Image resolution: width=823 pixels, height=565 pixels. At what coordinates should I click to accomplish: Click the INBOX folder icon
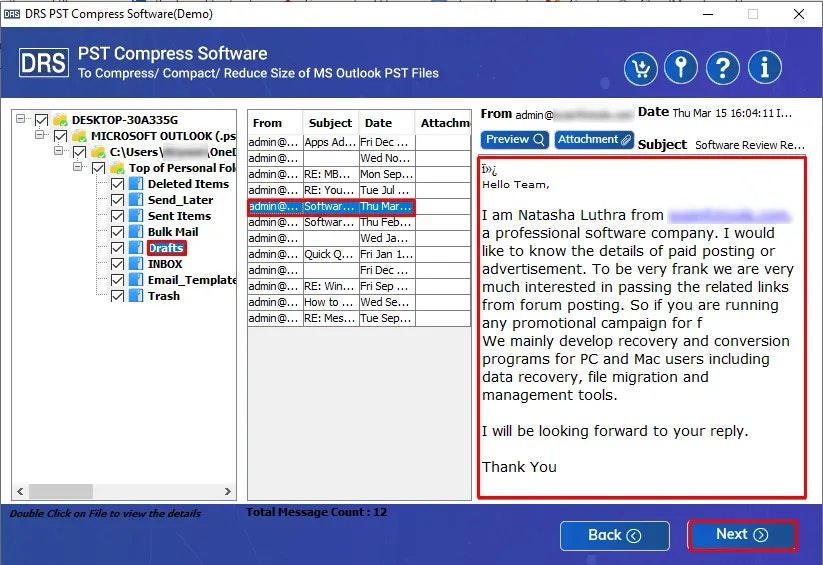point(136,264)
